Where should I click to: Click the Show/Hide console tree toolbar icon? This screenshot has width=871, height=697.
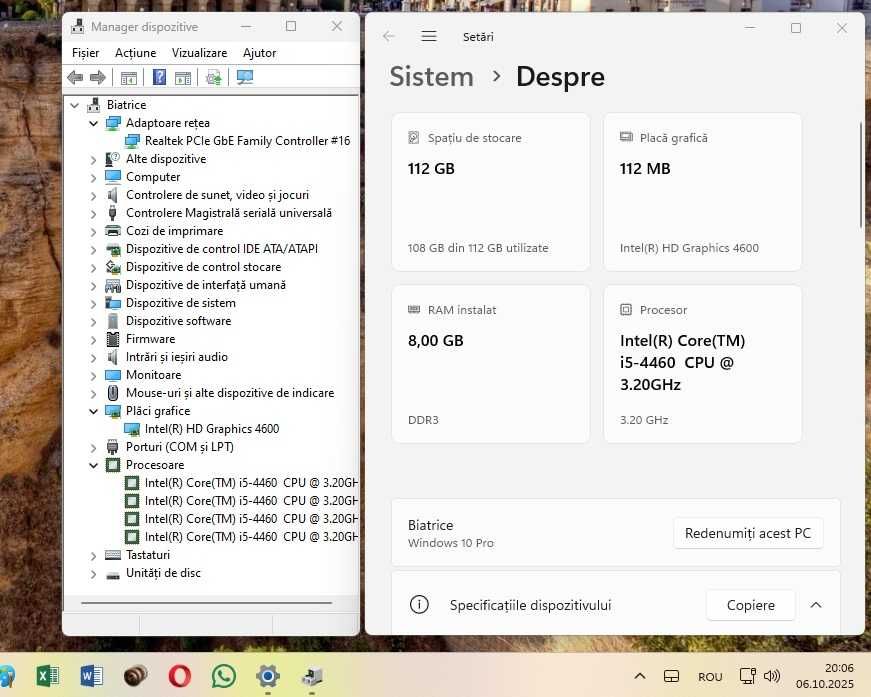129,78
